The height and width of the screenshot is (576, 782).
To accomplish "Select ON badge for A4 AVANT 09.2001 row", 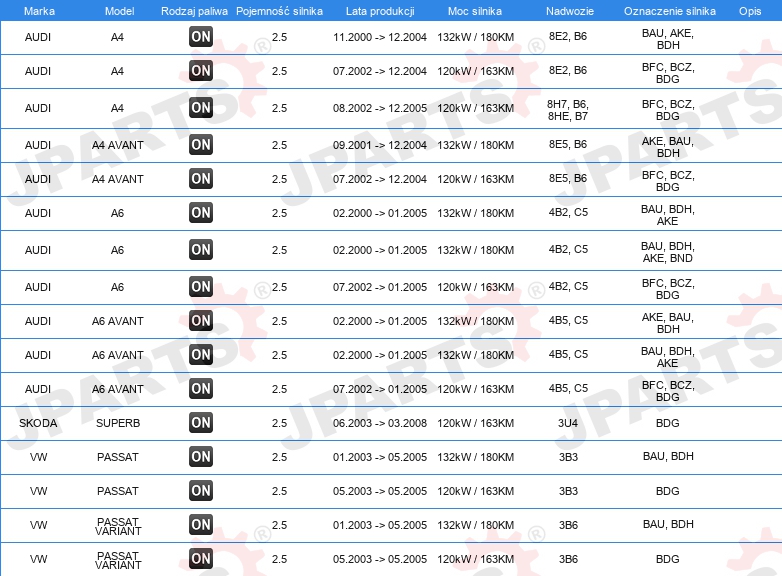I will (201, 145).
